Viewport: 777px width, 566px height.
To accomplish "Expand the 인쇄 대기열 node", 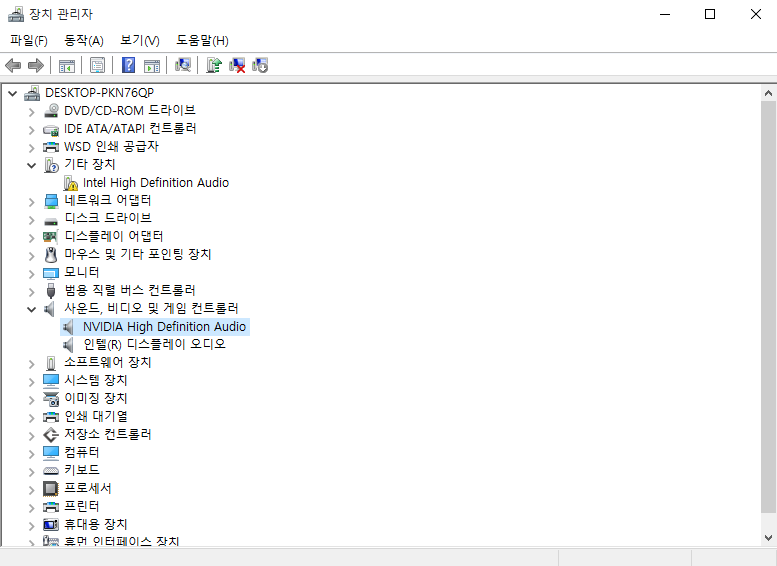I will (x=32, y=418).
